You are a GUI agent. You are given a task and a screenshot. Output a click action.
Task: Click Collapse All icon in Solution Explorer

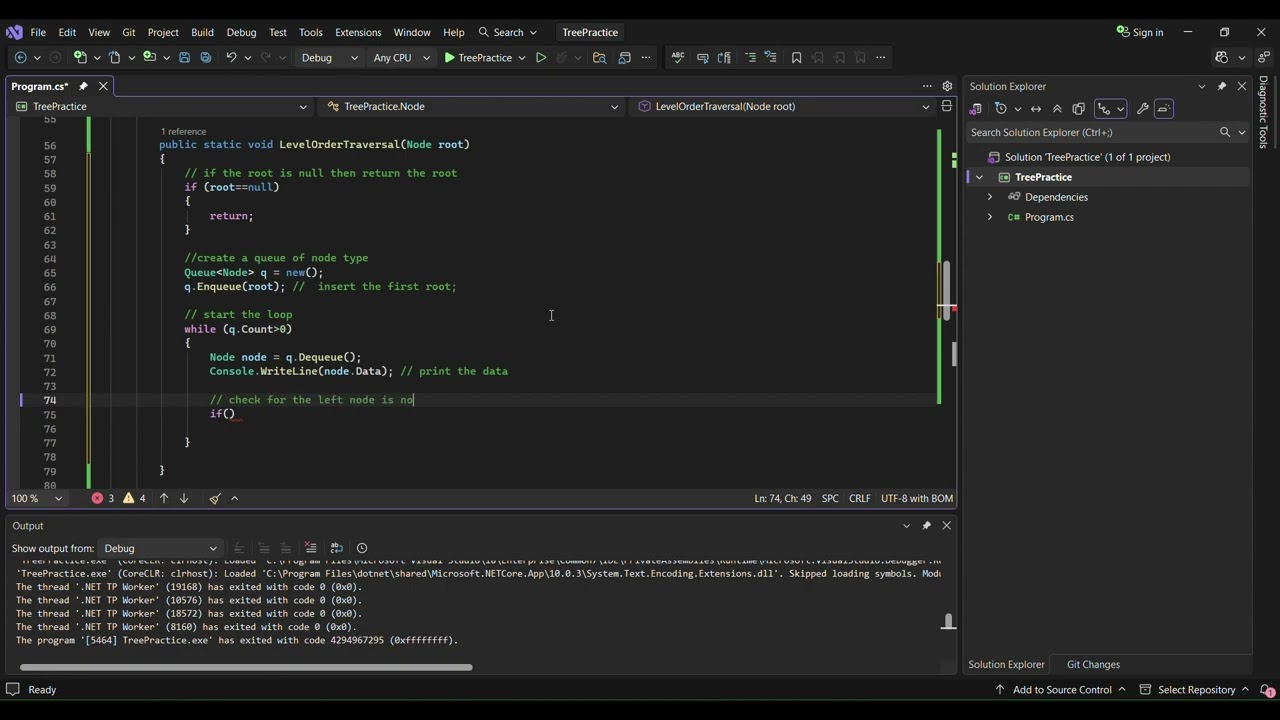pos(1057,109)
